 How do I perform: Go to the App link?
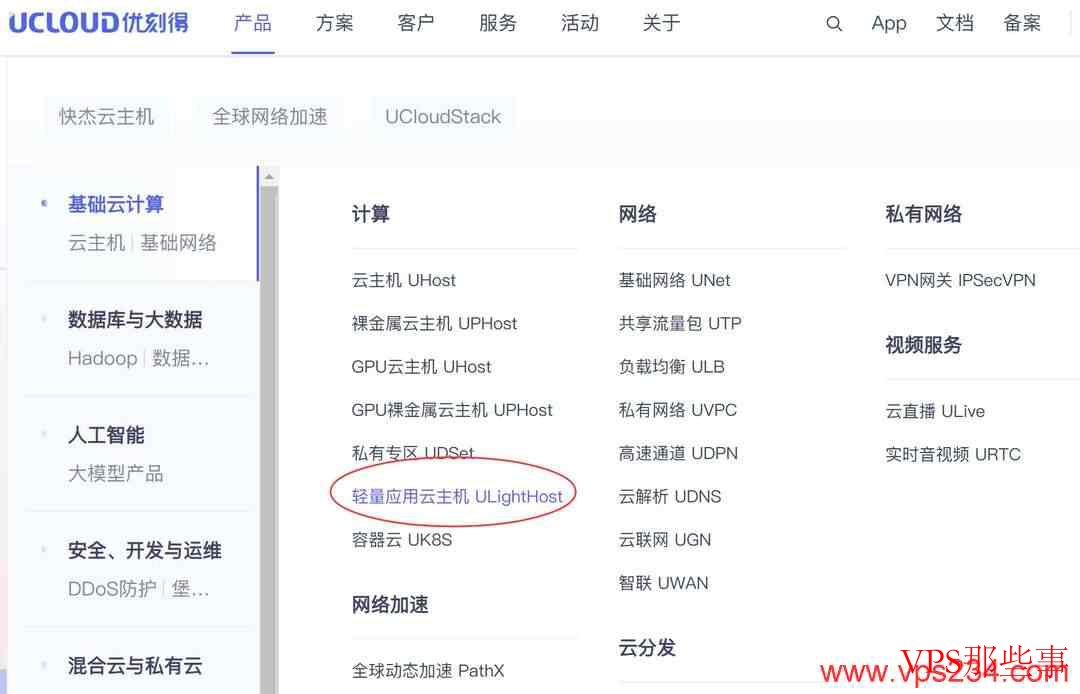click(x=889, y=23)
